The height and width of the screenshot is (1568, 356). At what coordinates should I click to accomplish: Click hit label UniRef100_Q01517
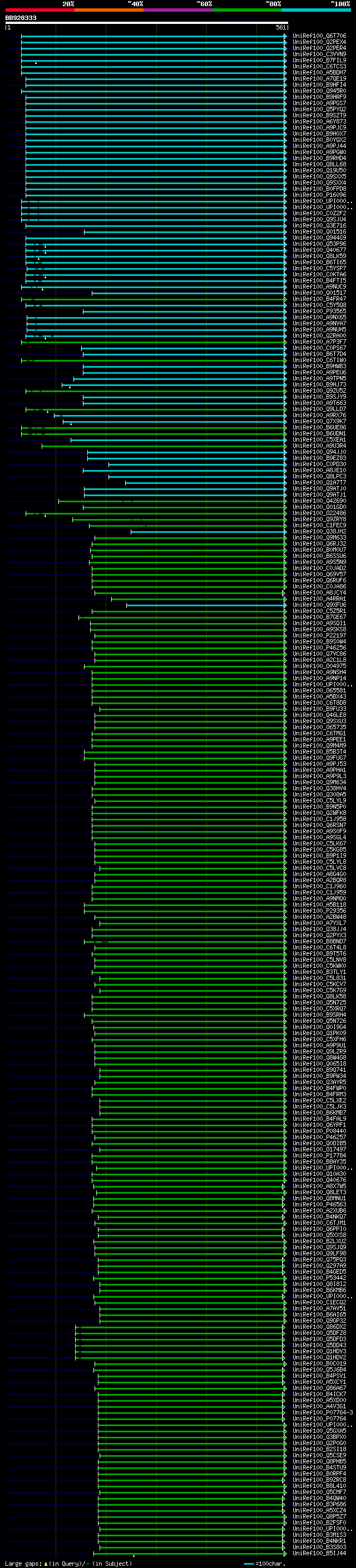[x=319, y=293]
